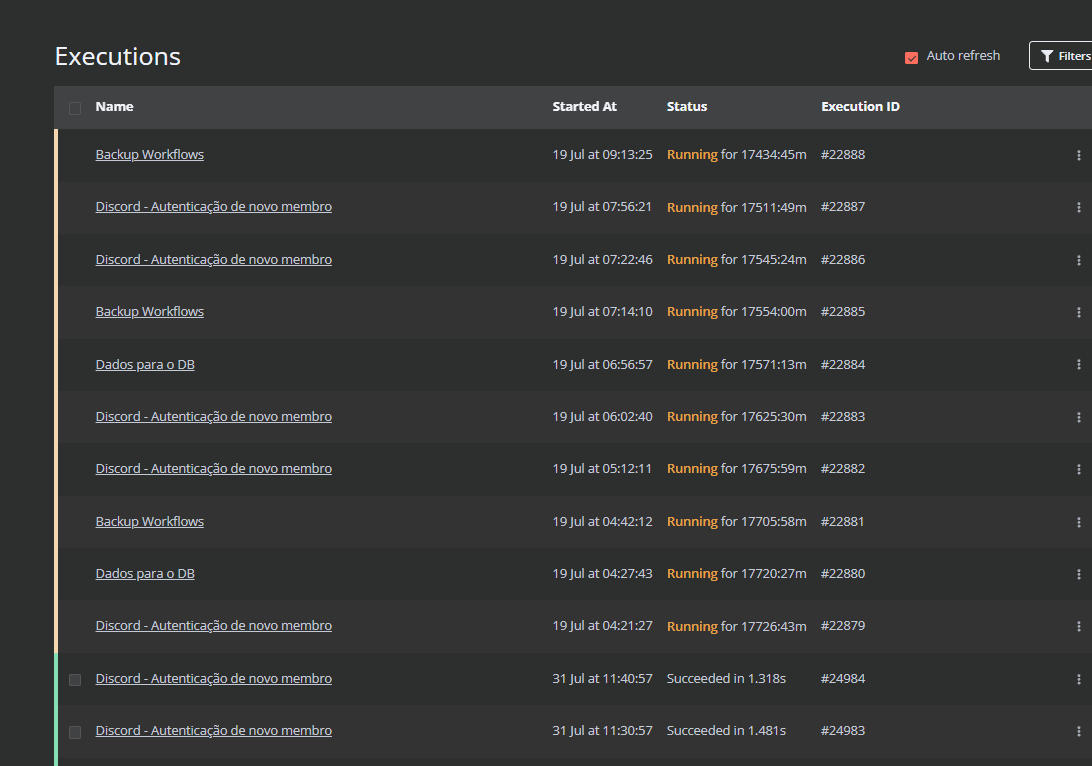This screenshot has height=766, width=1092.
Task: Click Succeeded in 1.318s status
Action: click(726, 678)
